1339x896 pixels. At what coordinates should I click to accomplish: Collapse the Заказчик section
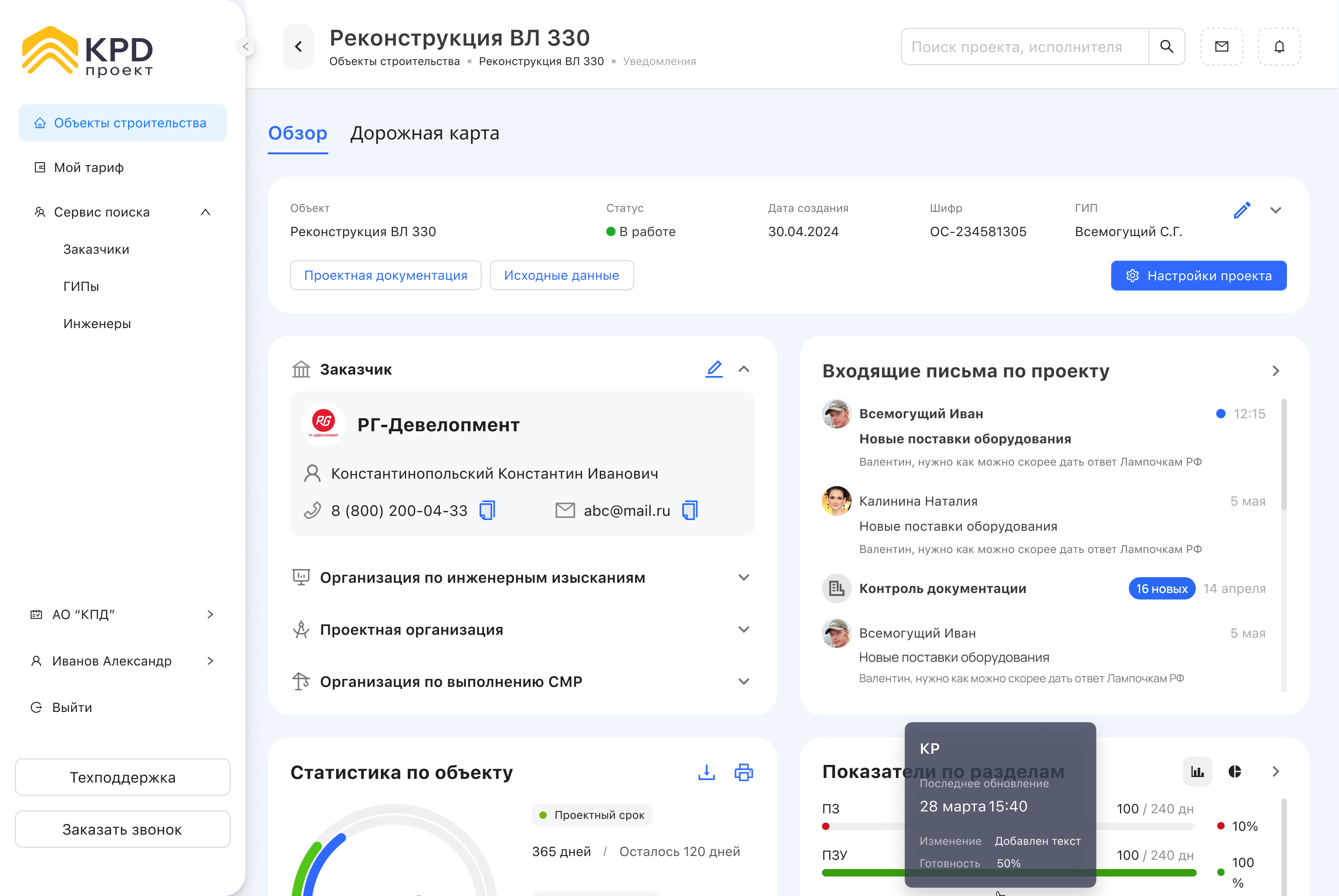744,369
